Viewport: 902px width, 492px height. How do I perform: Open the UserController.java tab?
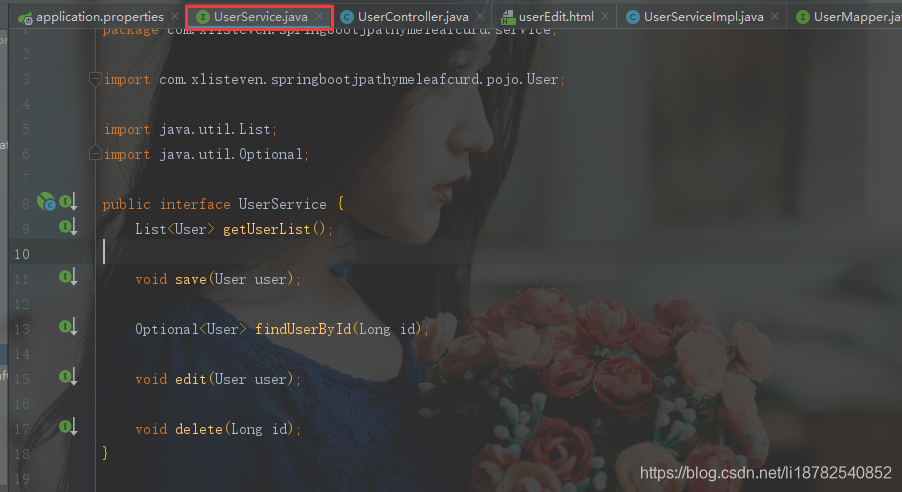(x=412, y=17)
